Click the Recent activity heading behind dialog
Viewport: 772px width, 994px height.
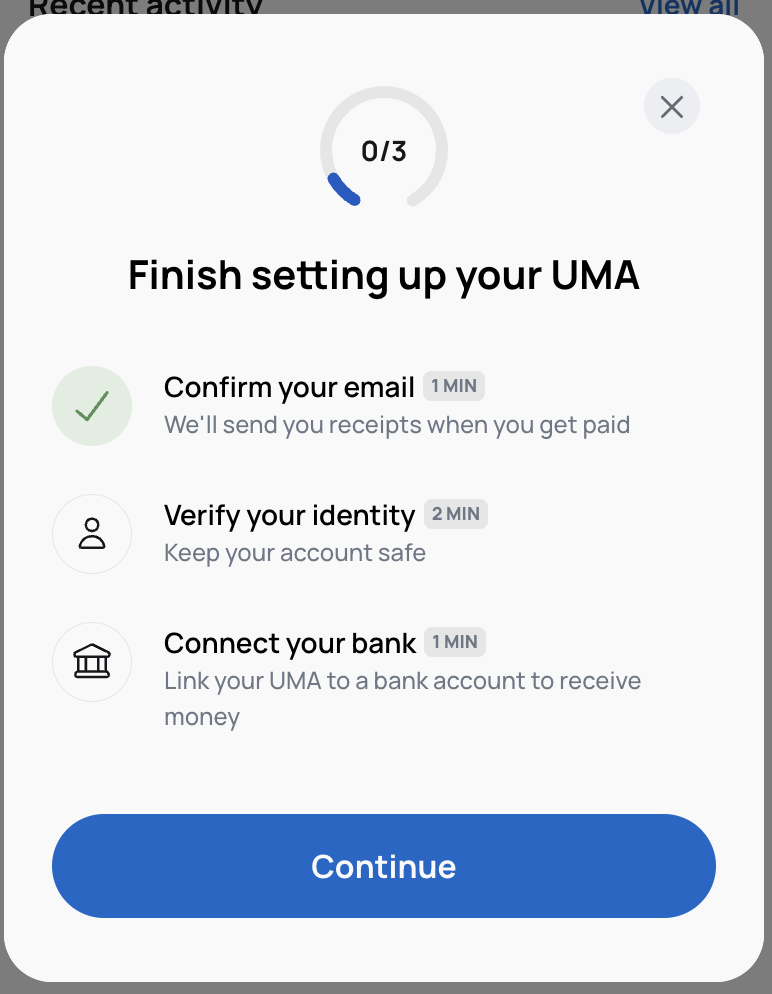(145, 7)
